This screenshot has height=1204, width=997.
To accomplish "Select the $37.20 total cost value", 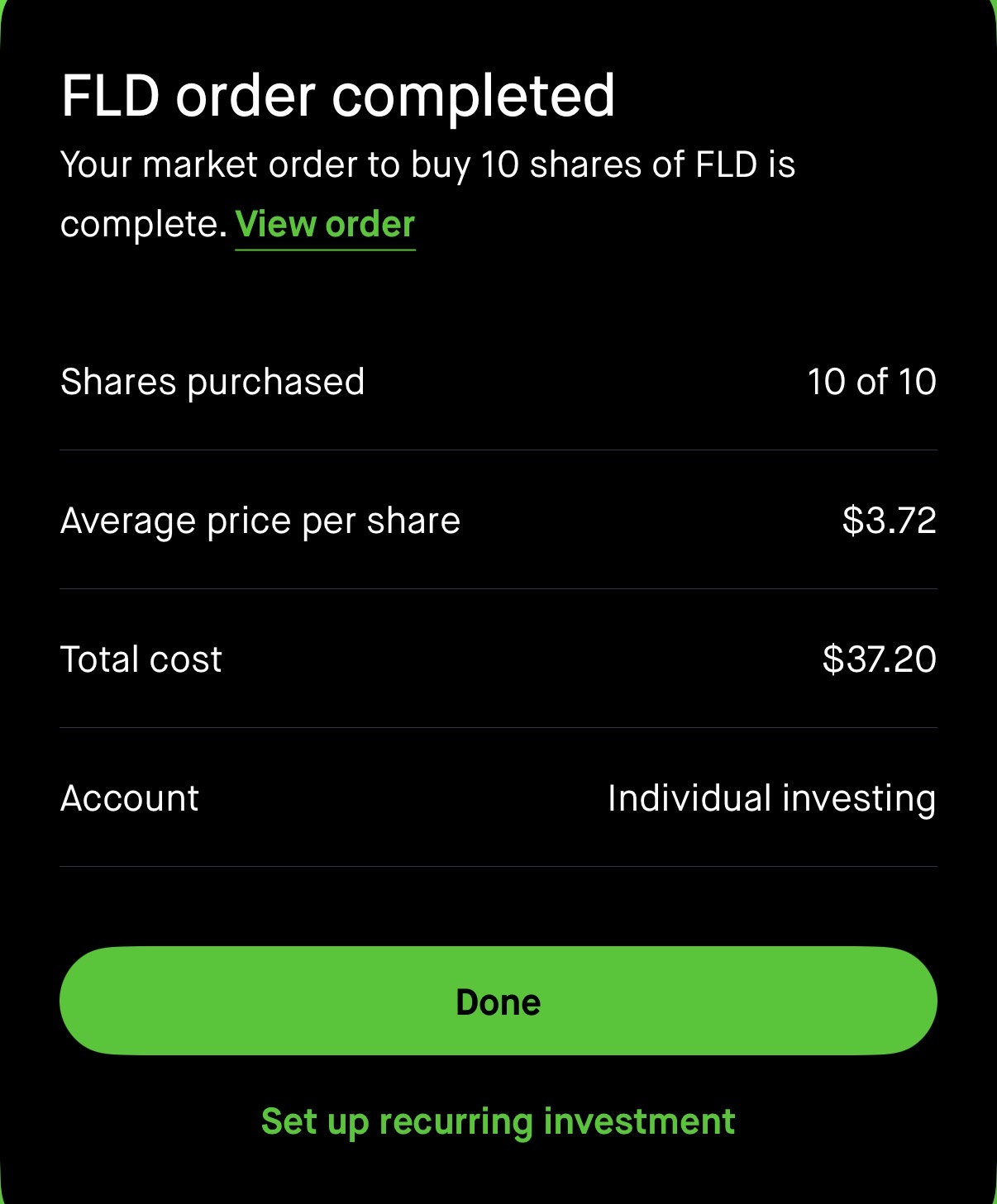I will tap(879, 659).
